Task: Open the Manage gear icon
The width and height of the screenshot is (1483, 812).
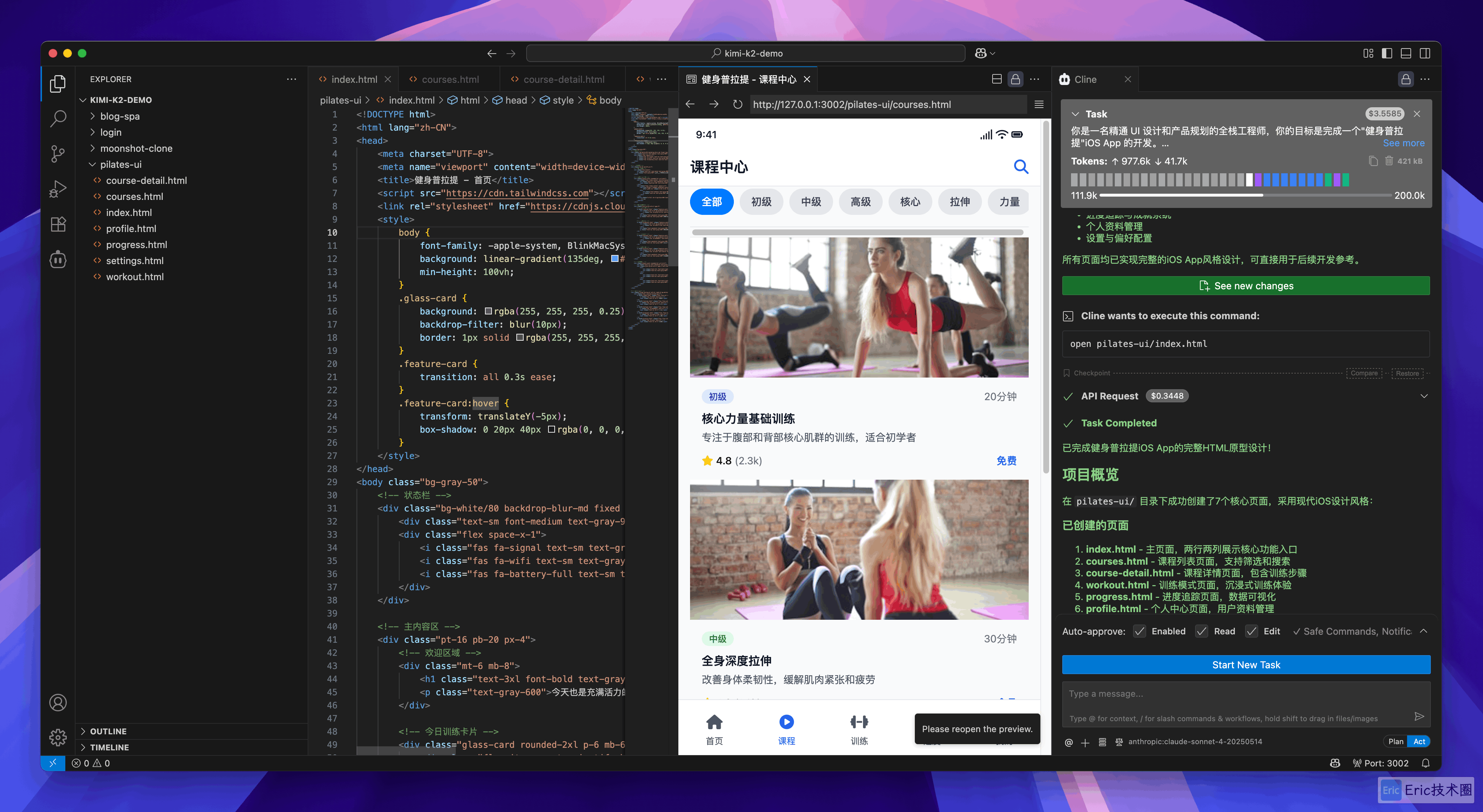Action: tap(58, 737)
